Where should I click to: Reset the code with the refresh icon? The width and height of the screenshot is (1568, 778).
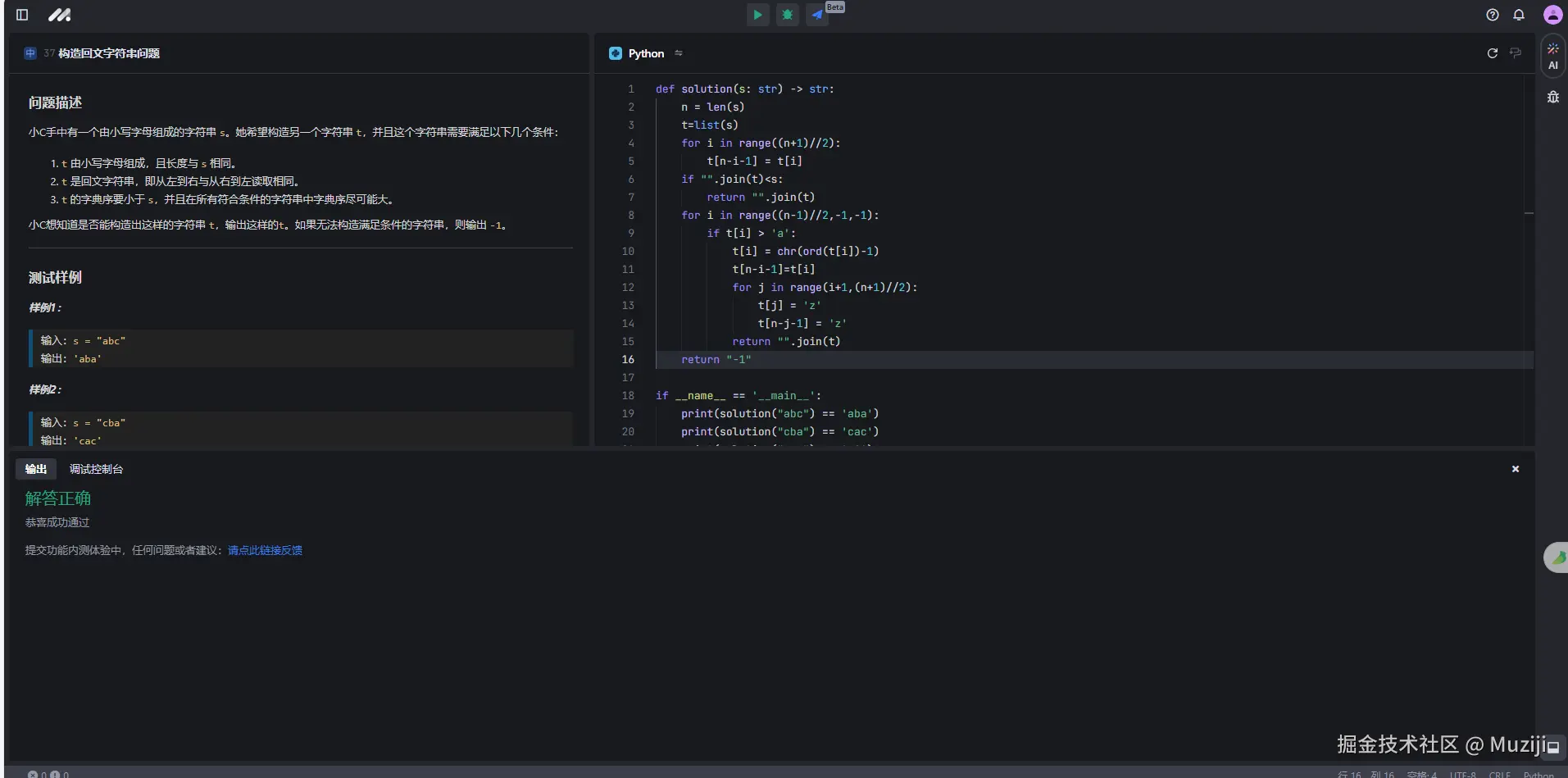tap(1492, 53)
